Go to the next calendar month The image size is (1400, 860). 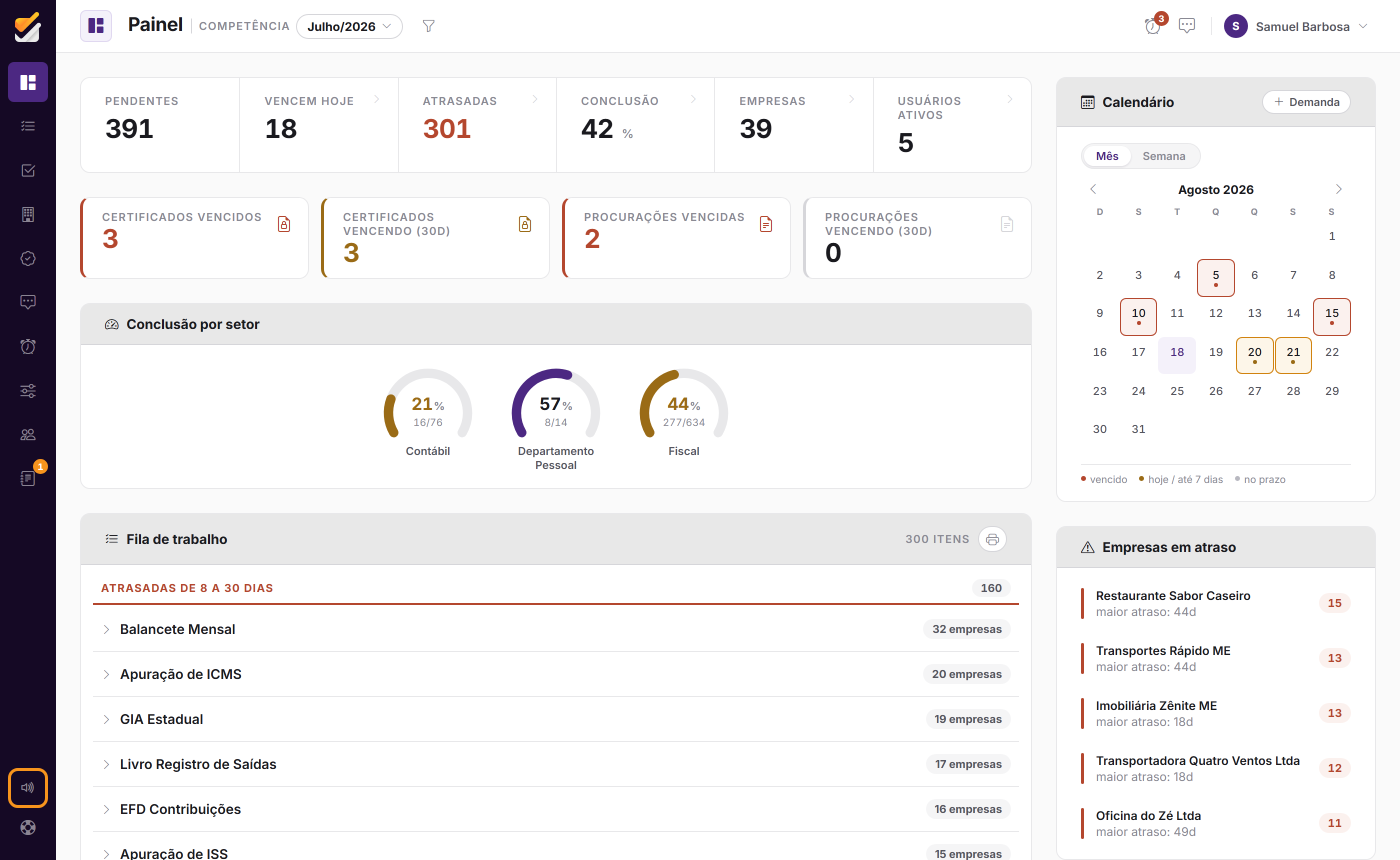point(1338,189)
